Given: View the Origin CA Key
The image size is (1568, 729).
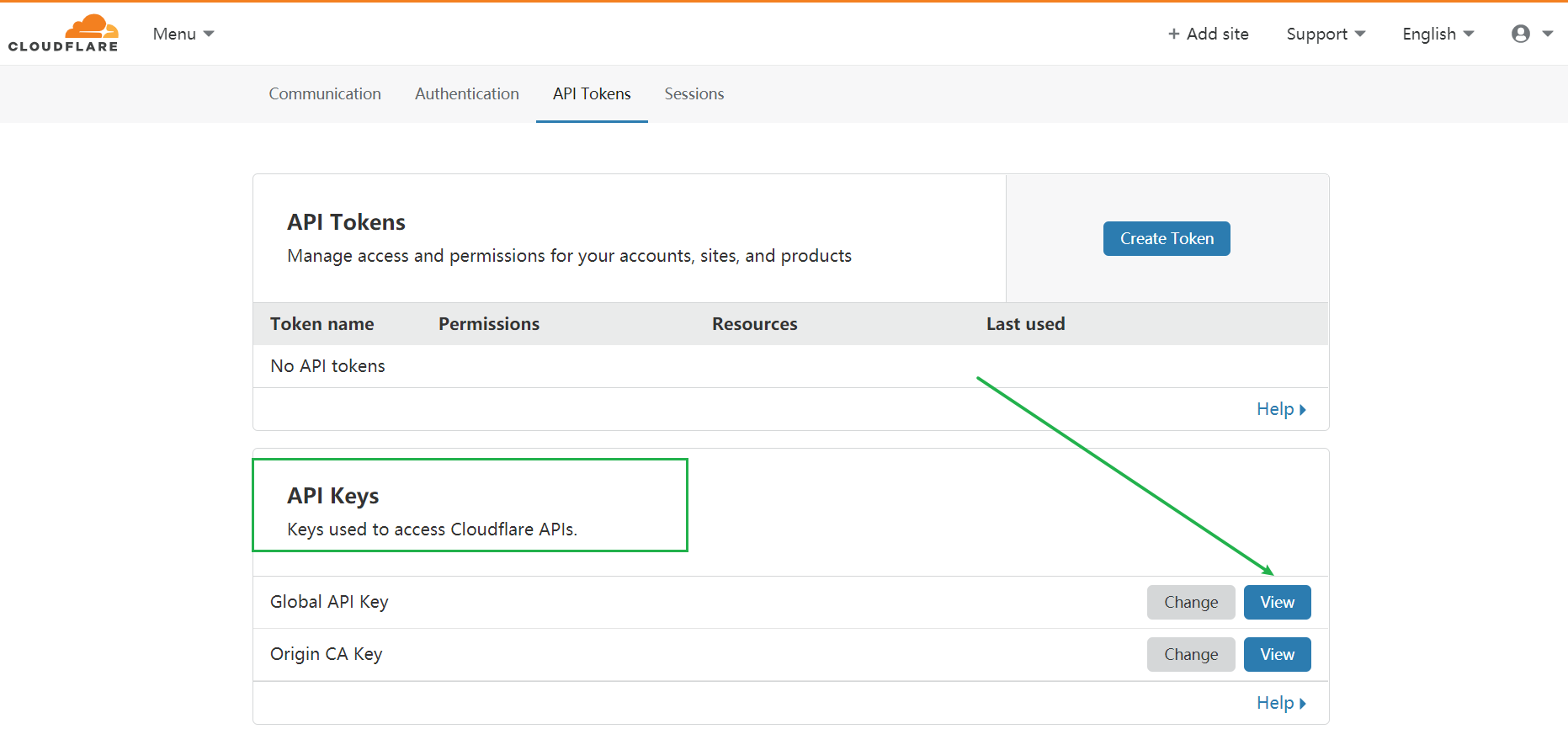Looking at the screenshot, I should click(x=1277, y=654).
